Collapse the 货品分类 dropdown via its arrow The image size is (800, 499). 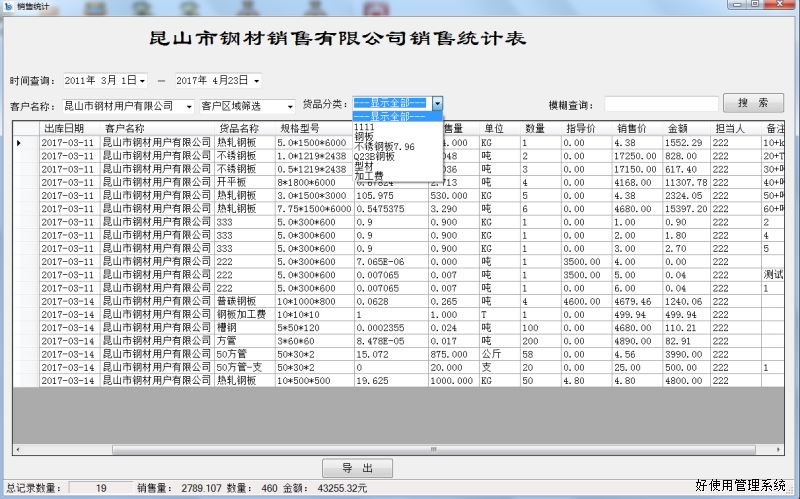tap(437, 104)
